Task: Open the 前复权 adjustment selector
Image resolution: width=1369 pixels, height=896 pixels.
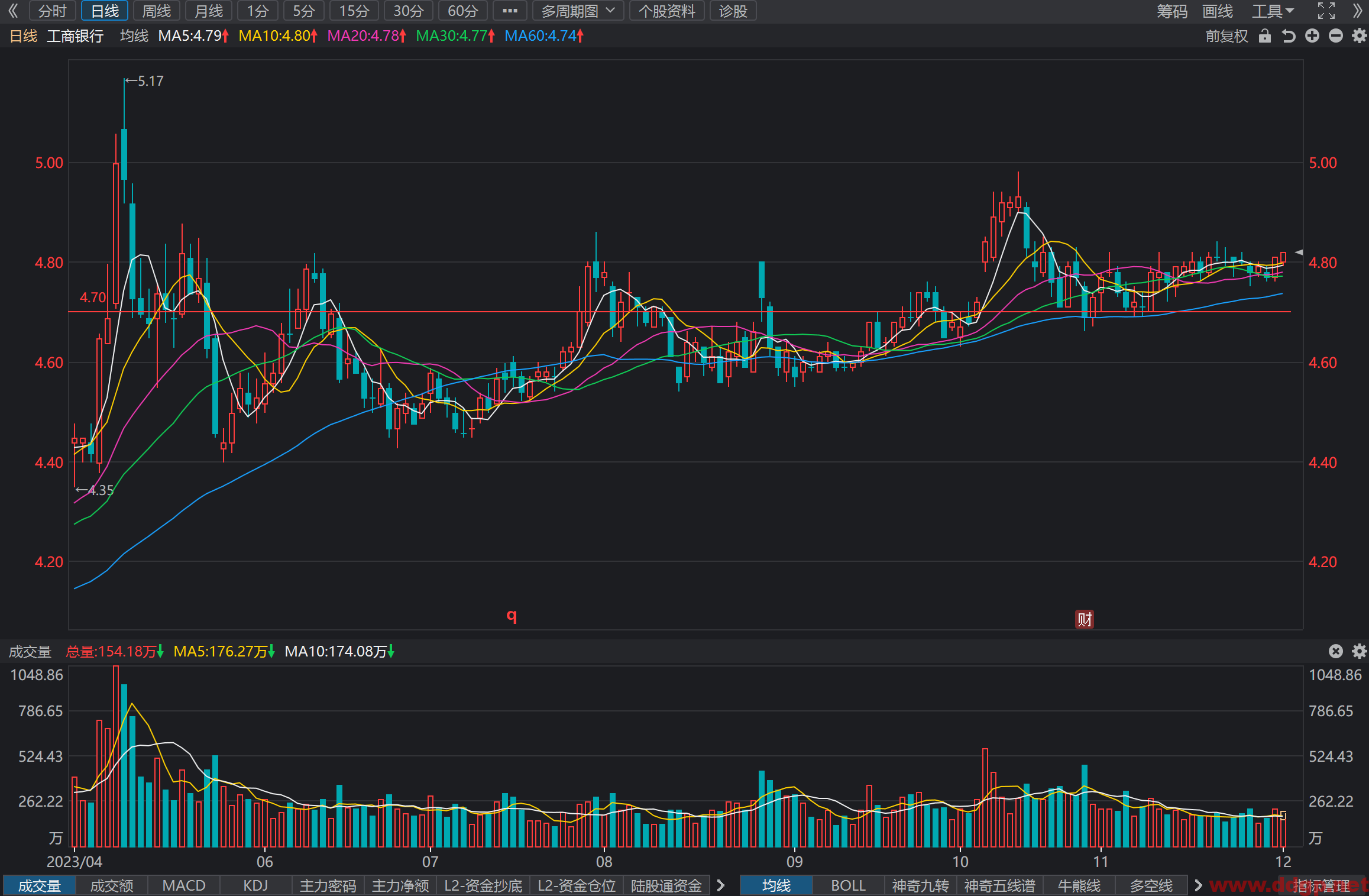Action: click(x=1226, y=36)
